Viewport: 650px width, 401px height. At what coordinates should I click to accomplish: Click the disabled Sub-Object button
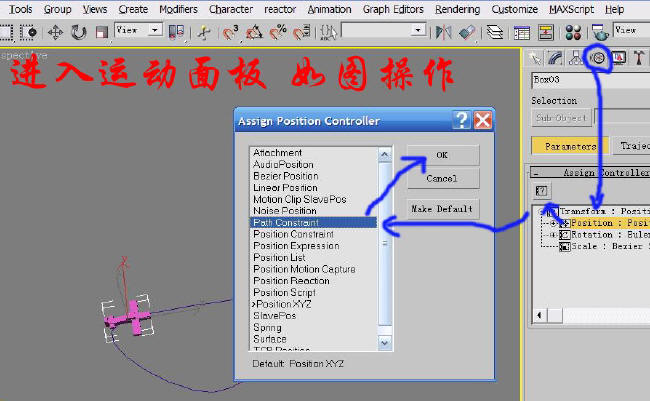561,118
